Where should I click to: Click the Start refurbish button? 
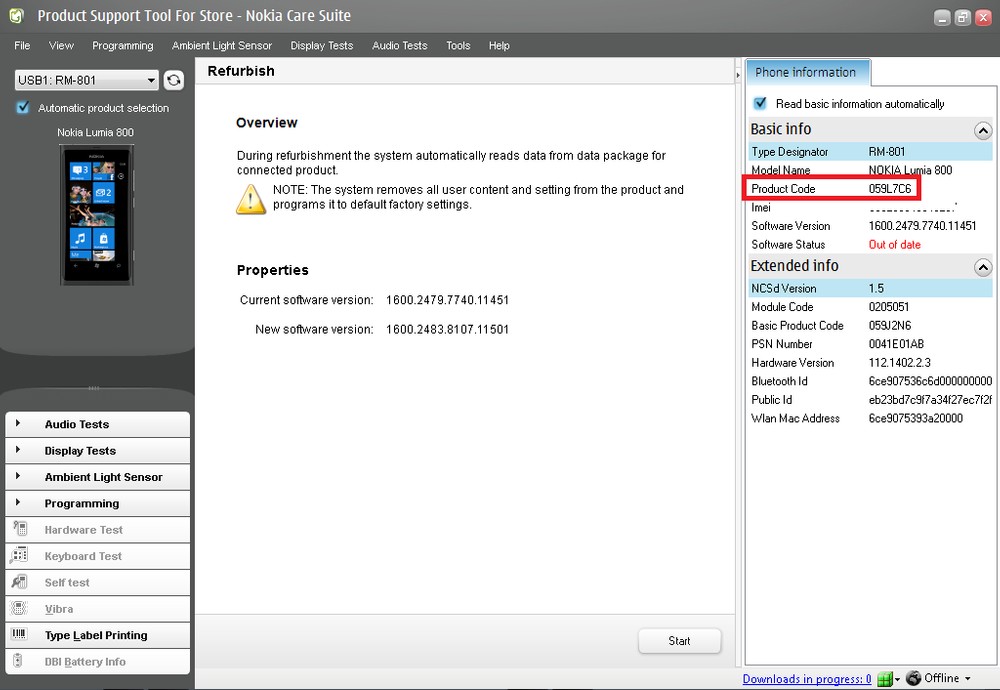coord(679,641)
